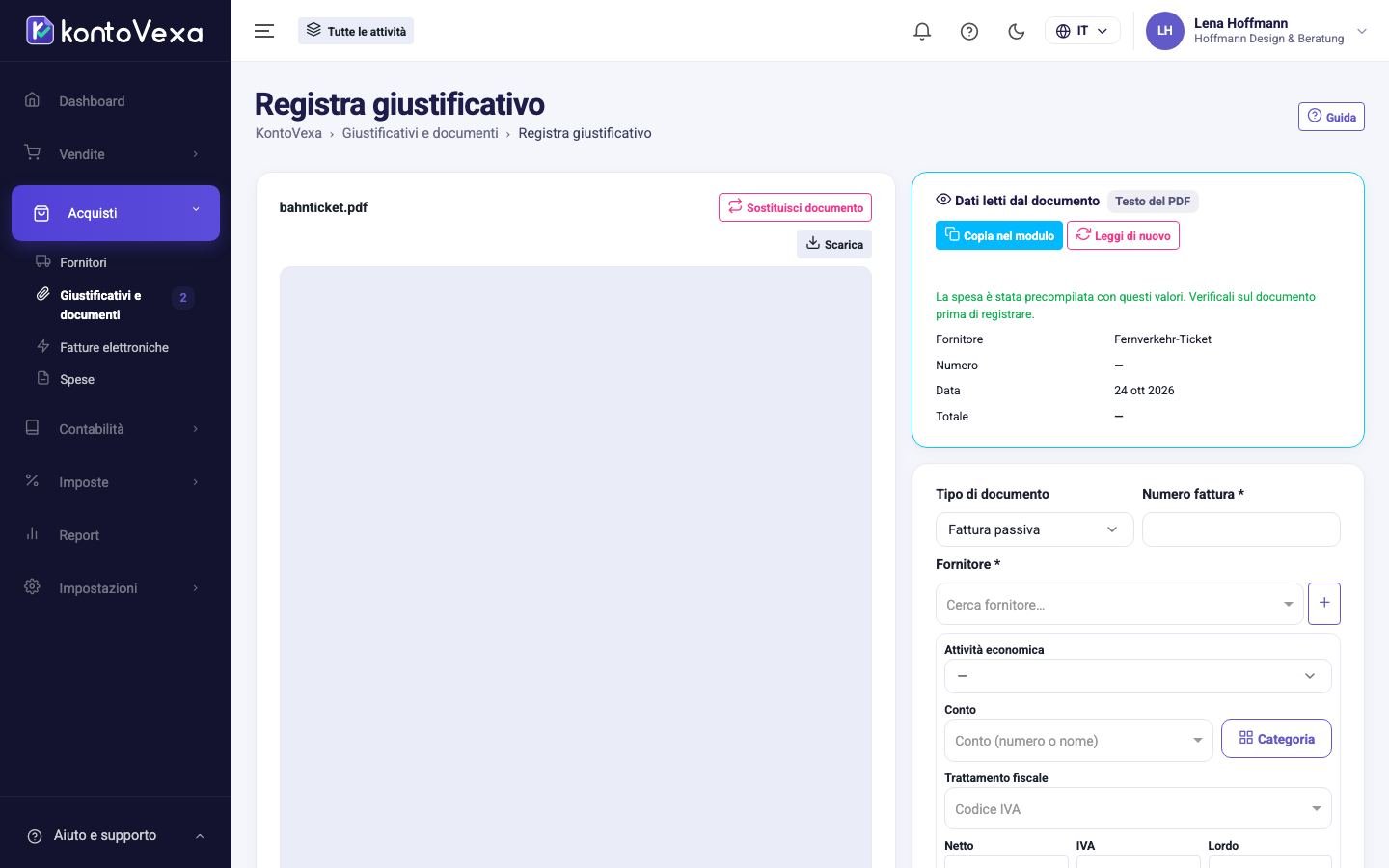
Task: Toggle the sidebar hamburger menu
Action: click(264, 31)
